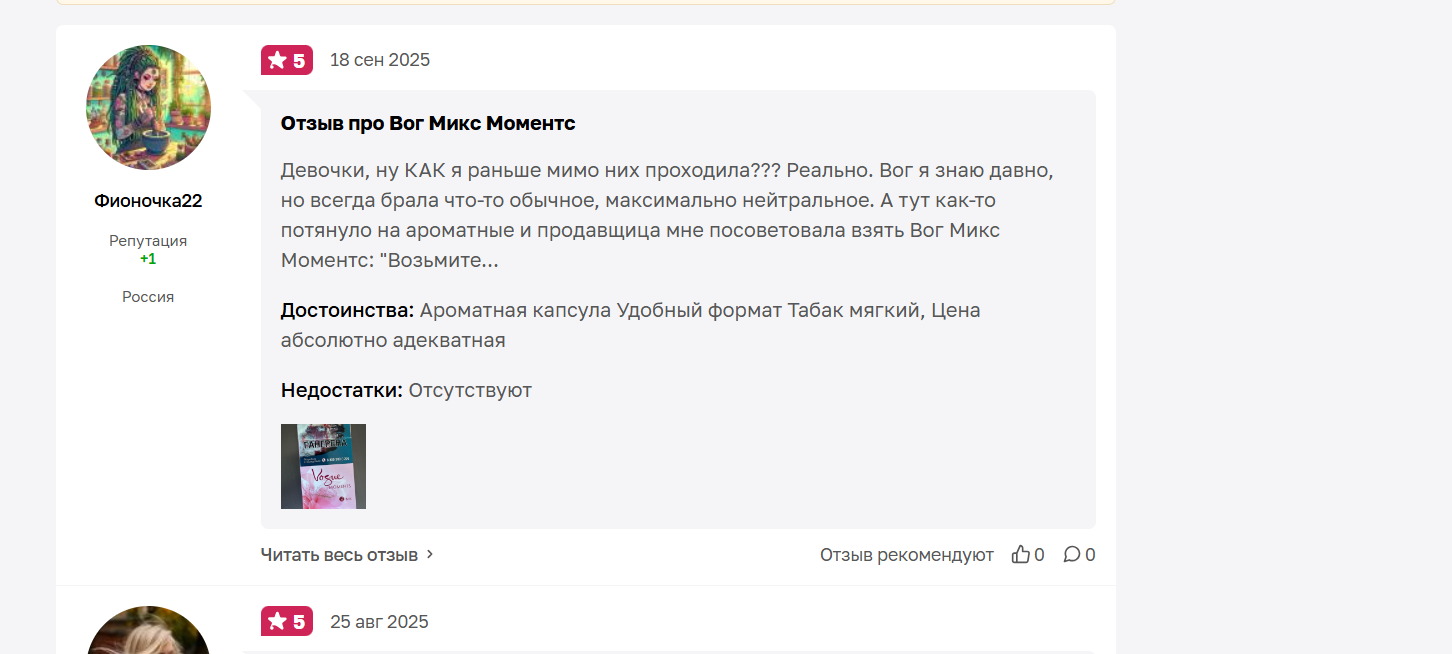Click the date 25 авг 2025
The width and height of the screenshot is (1452, 654).
click(x=379, y=622)
